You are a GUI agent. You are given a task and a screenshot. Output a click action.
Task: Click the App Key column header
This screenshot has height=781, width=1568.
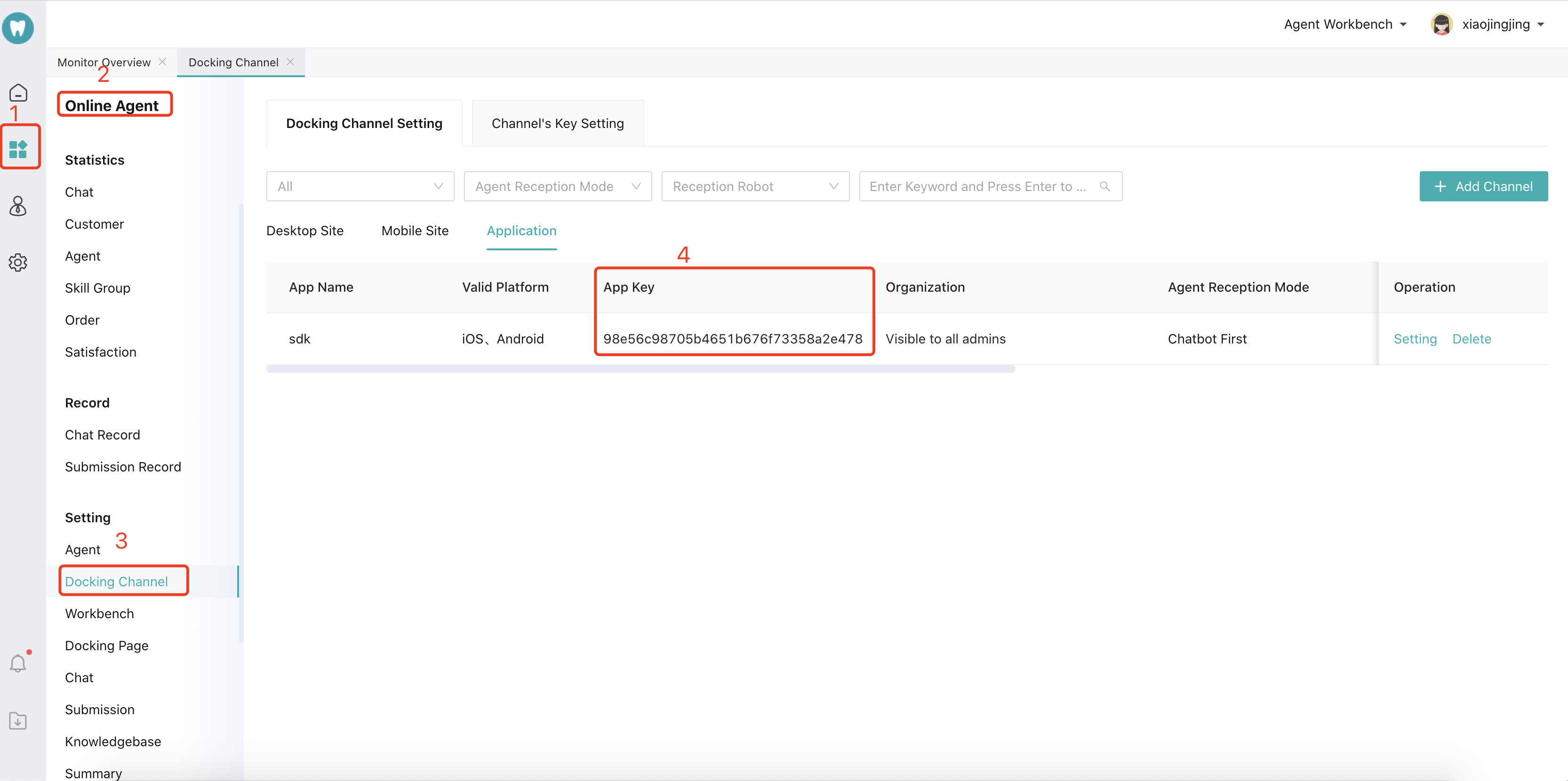click(x=629, y=287)
